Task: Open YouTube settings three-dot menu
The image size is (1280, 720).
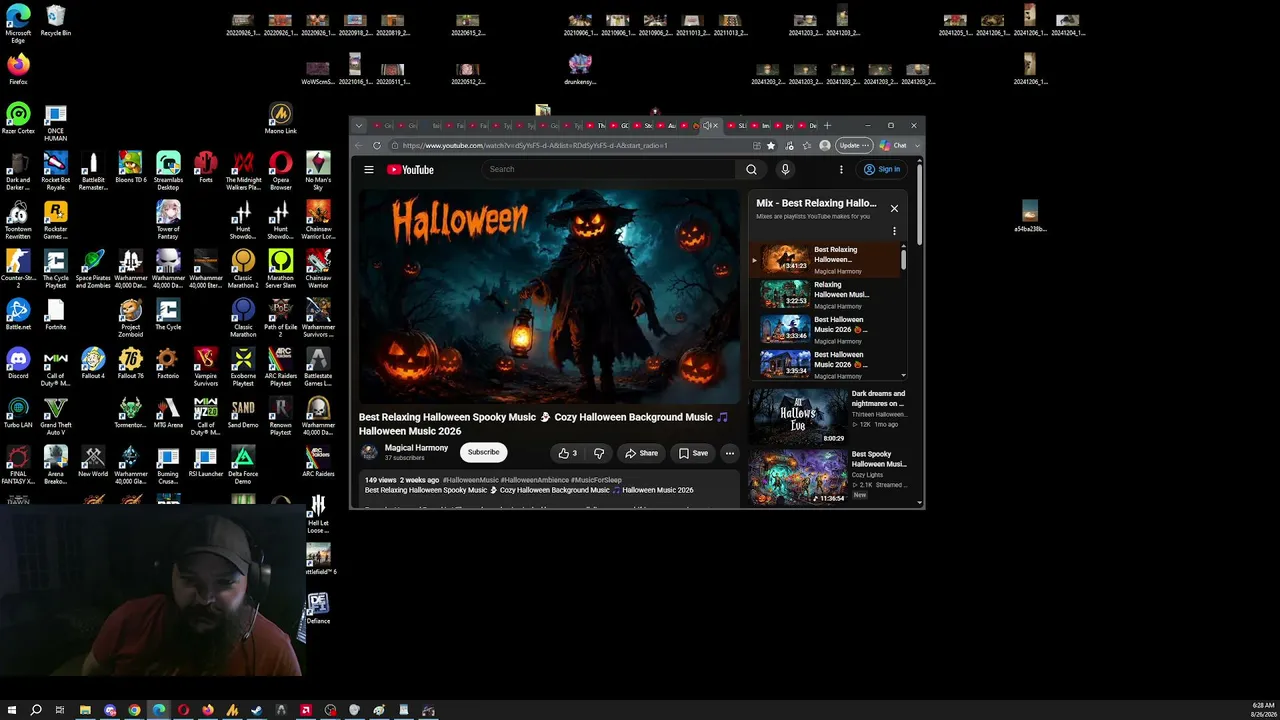Action: [x=841, y=170]
